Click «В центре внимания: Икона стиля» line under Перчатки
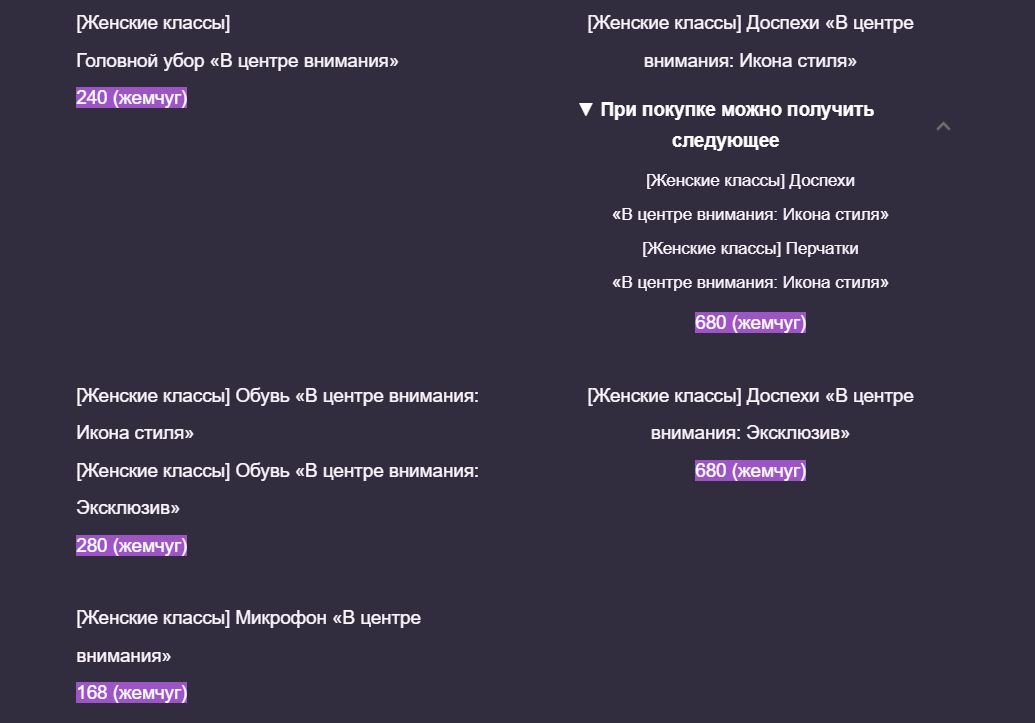1035x723 pixels. pyautogui.click(x=750, y=283)
